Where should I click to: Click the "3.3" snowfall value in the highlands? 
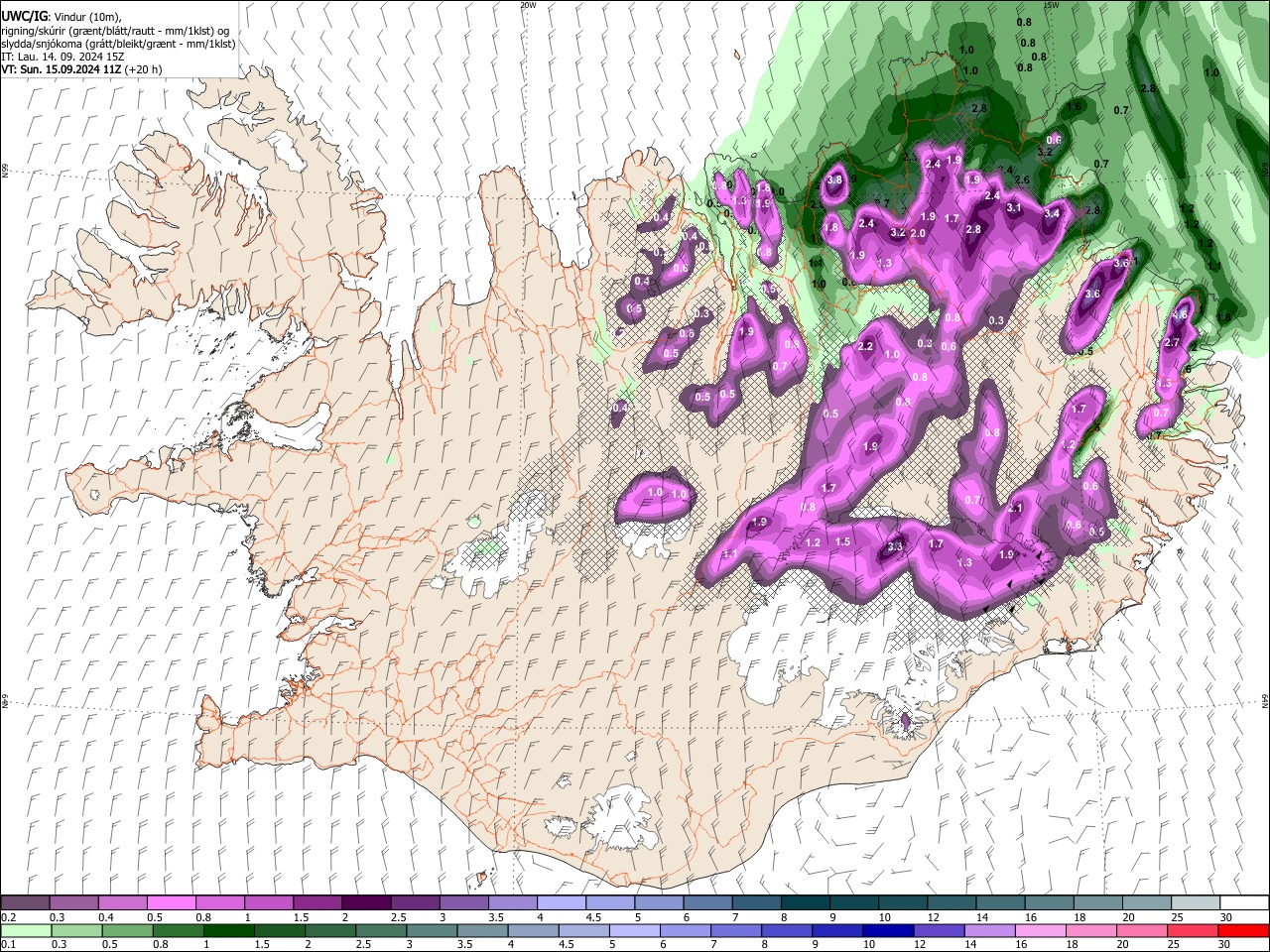[x=895, y=546]
